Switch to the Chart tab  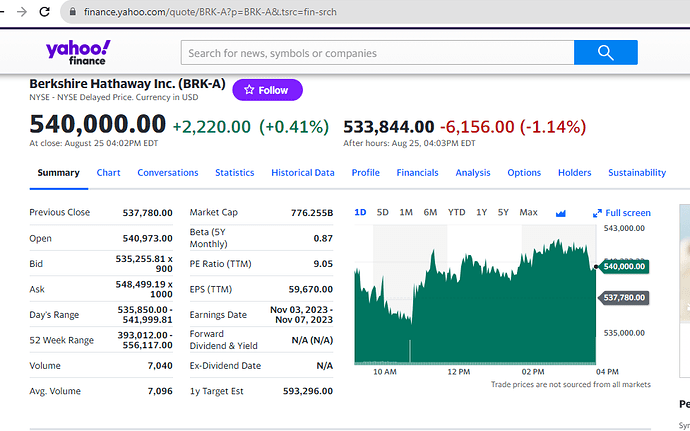pos(108,173)
